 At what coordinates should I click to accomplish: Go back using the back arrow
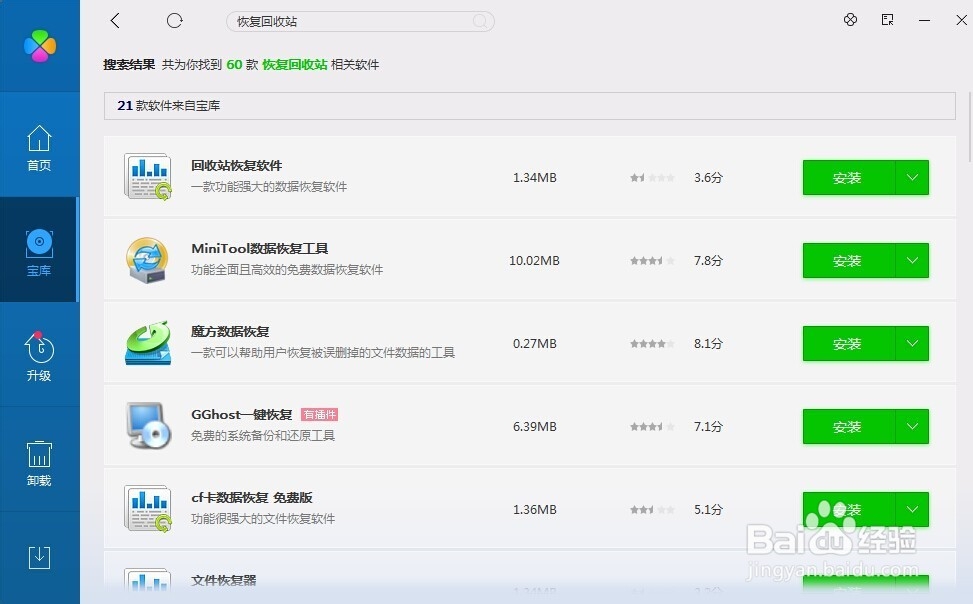[x=115, y=20]
